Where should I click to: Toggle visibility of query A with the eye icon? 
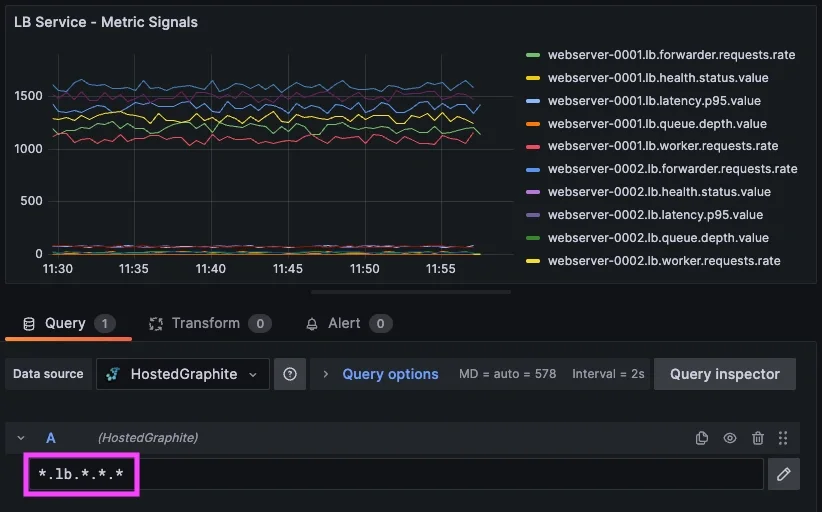[730, 438]
